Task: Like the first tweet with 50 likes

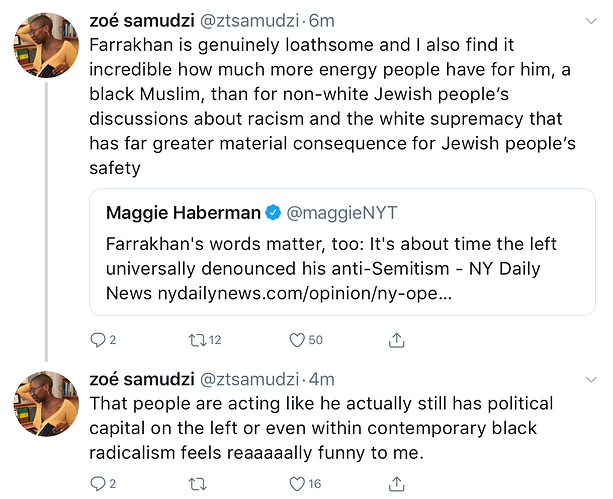Action: [x=297, y=340]
